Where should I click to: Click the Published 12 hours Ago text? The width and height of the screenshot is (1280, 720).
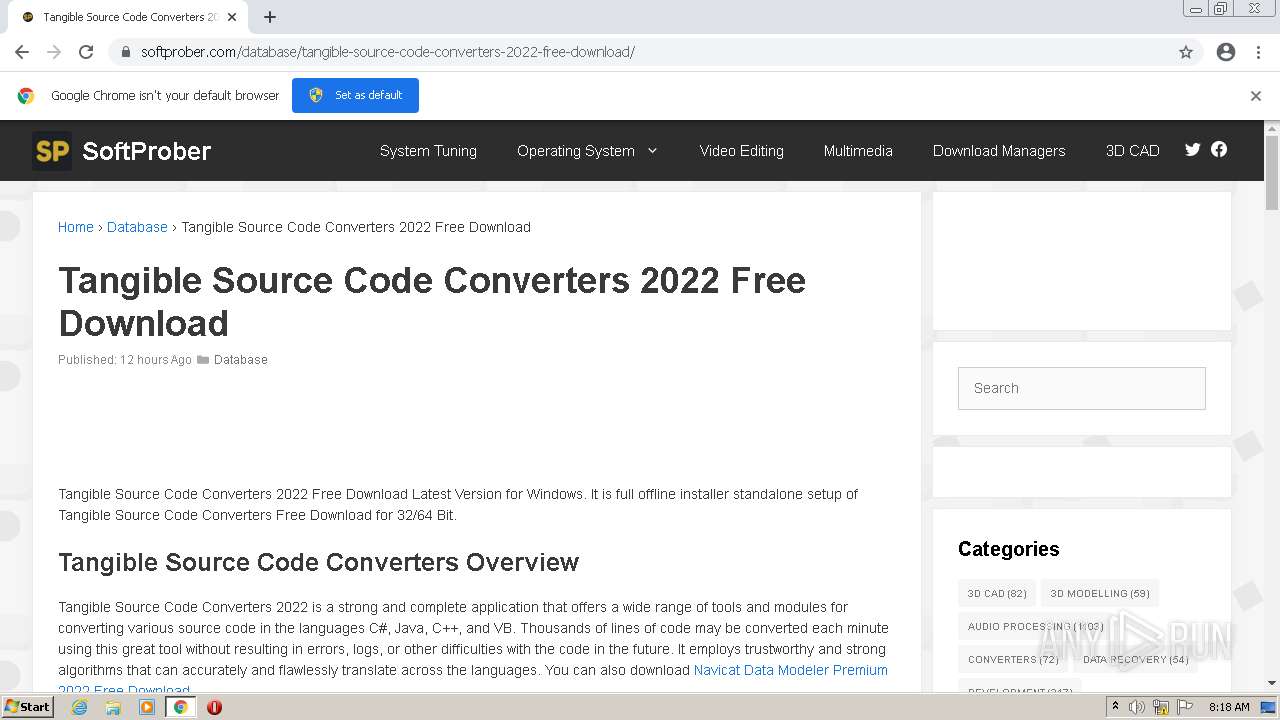[125, 360]
